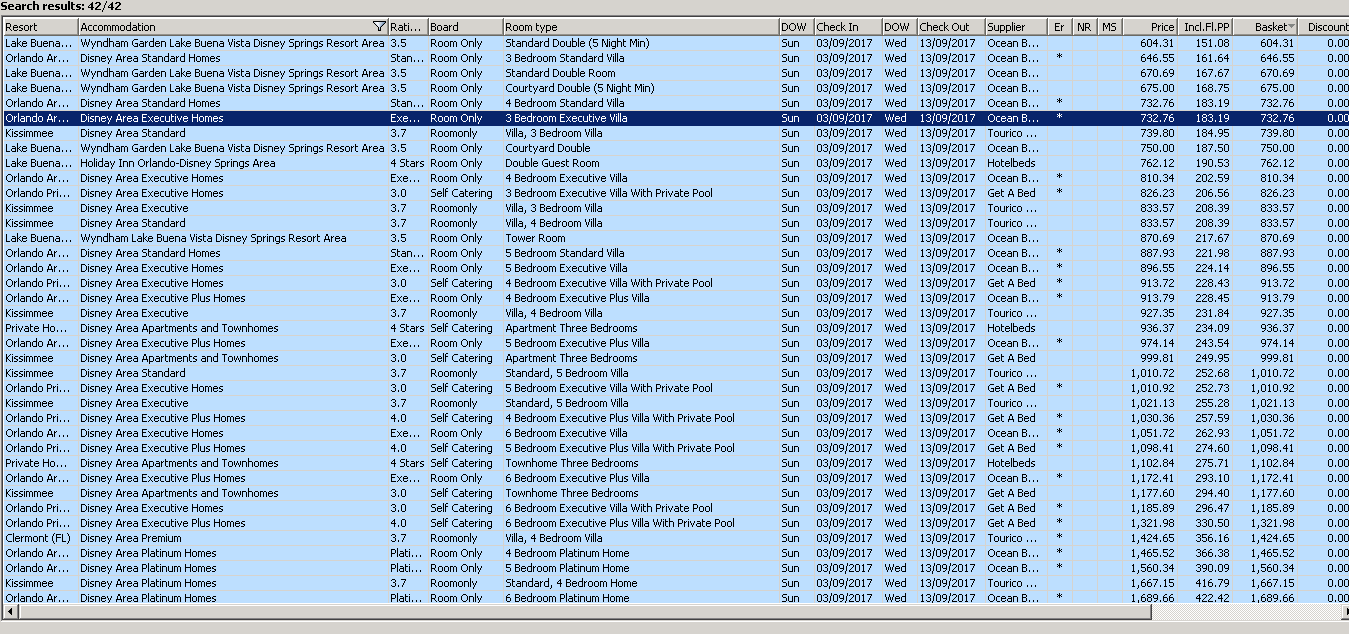Click the Incl.Fl.PP value 184.95
The width and height of the screenshot is (1349, 634).
pos(1214,133)
